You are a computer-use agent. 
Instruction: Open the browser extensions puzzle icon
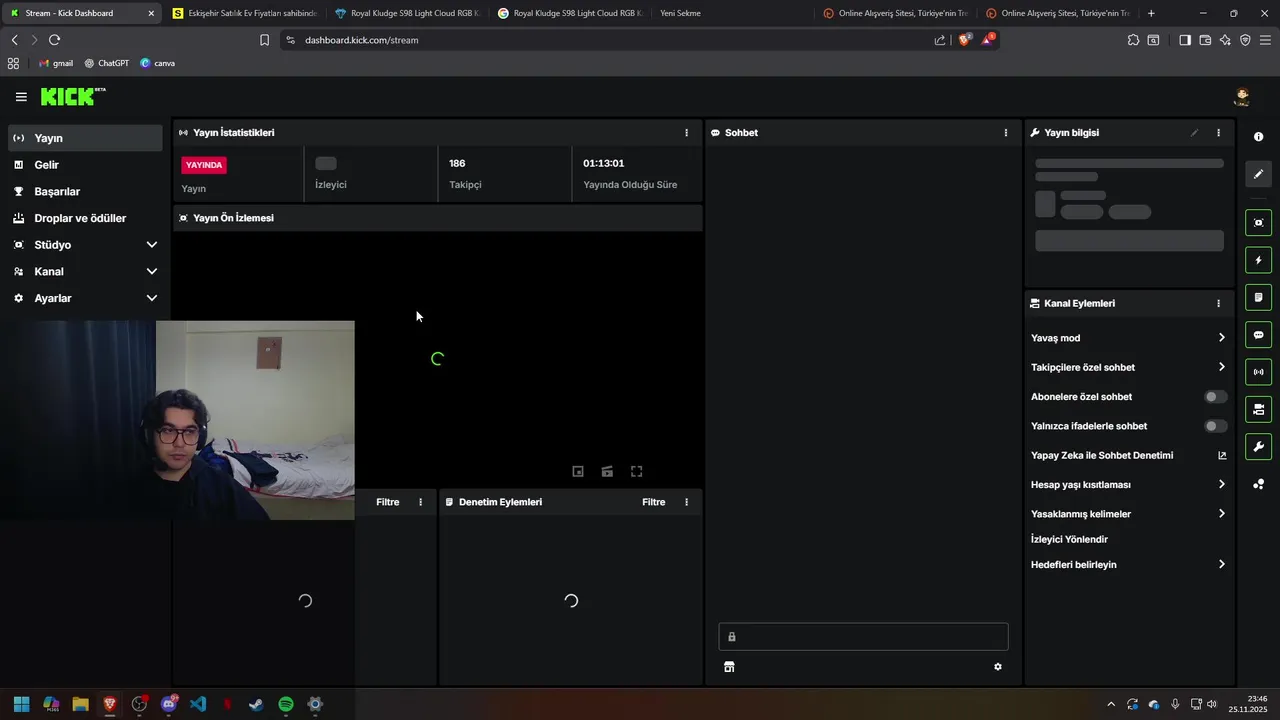[x=1133, y=40]
